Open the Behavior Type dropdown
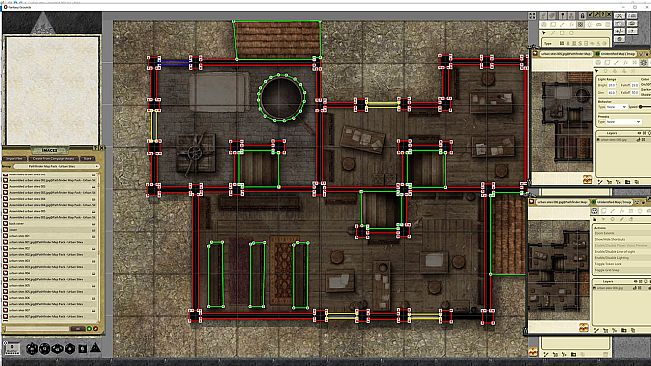Image resolution: width=651 pixels, height=366 pixels. [616, 107]
